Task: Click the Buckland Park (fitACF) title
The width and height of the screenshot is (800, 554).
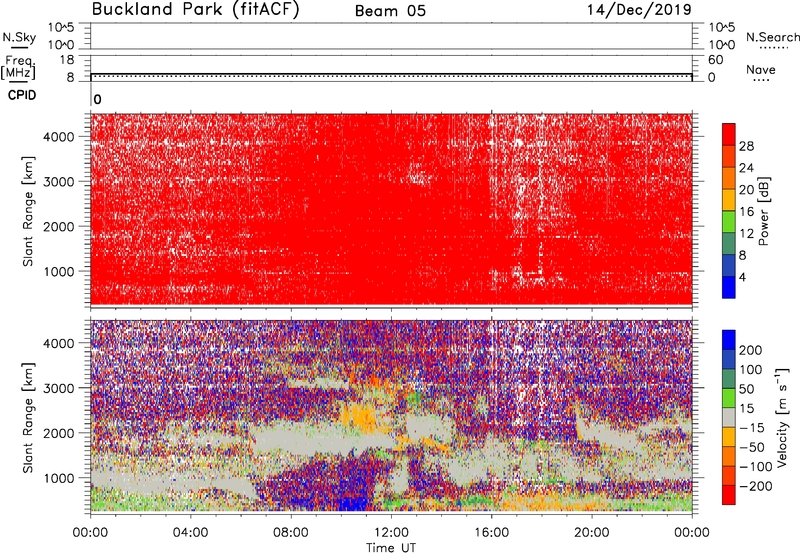Action: pyautogui.click(x=195, y=9)
